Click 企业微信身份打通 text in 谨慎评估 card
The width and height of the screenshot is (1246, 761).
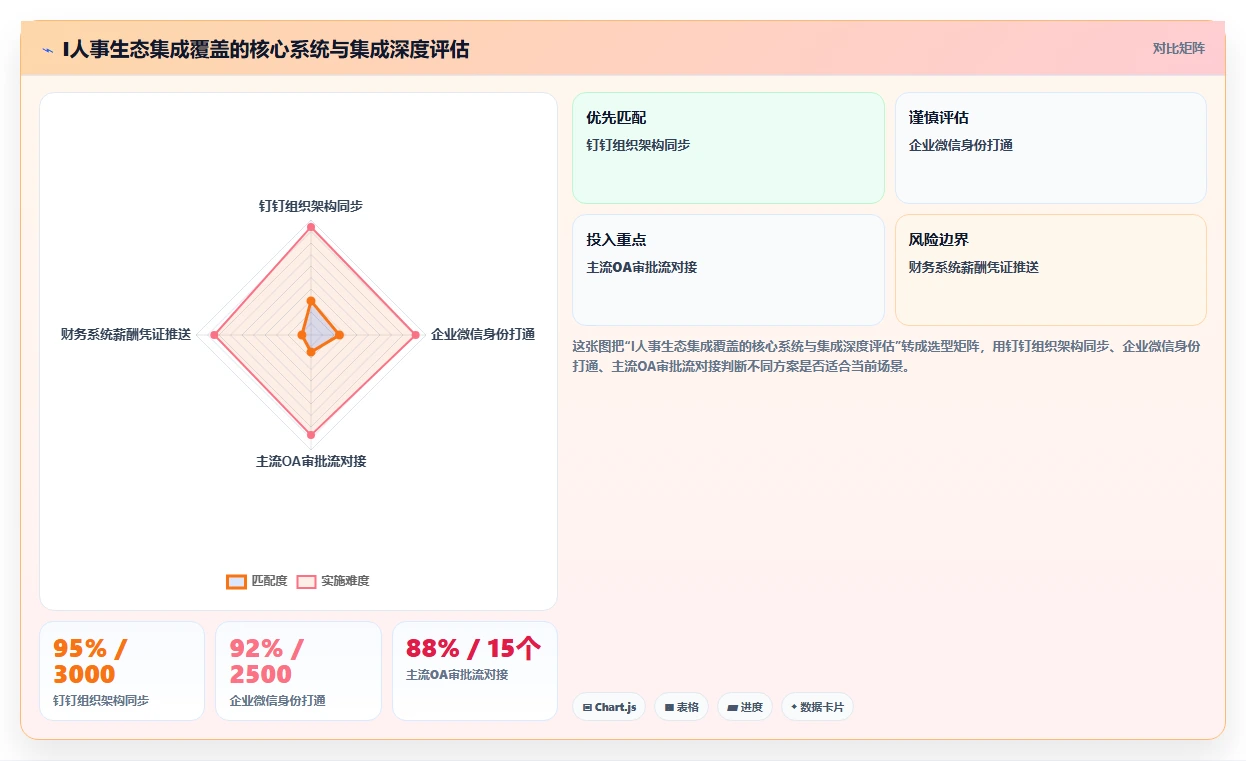[x=961, y=145]
